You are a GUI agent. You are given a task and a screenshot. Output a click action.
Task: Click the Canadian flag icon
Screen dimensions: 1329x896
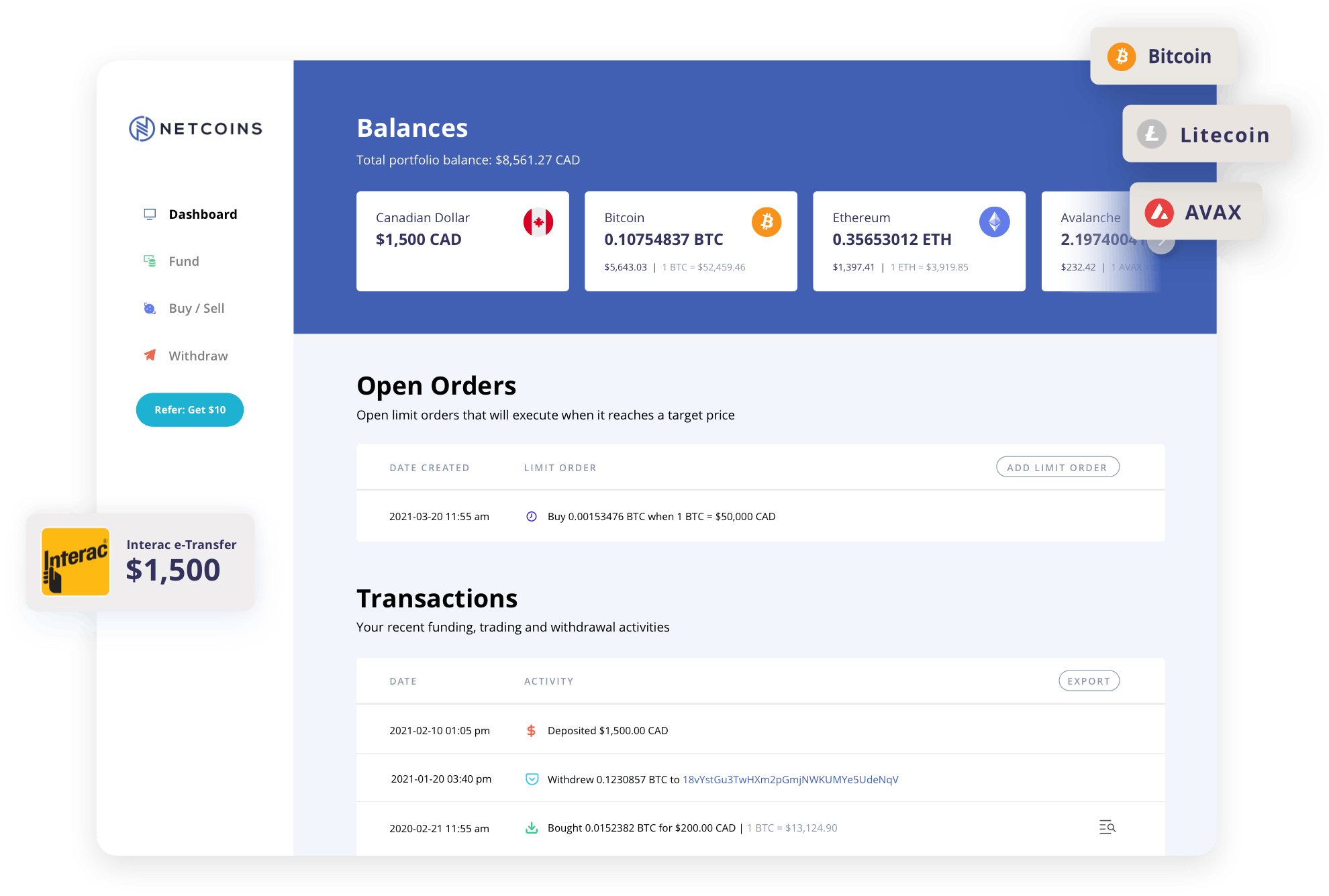[x=538, y=221]
